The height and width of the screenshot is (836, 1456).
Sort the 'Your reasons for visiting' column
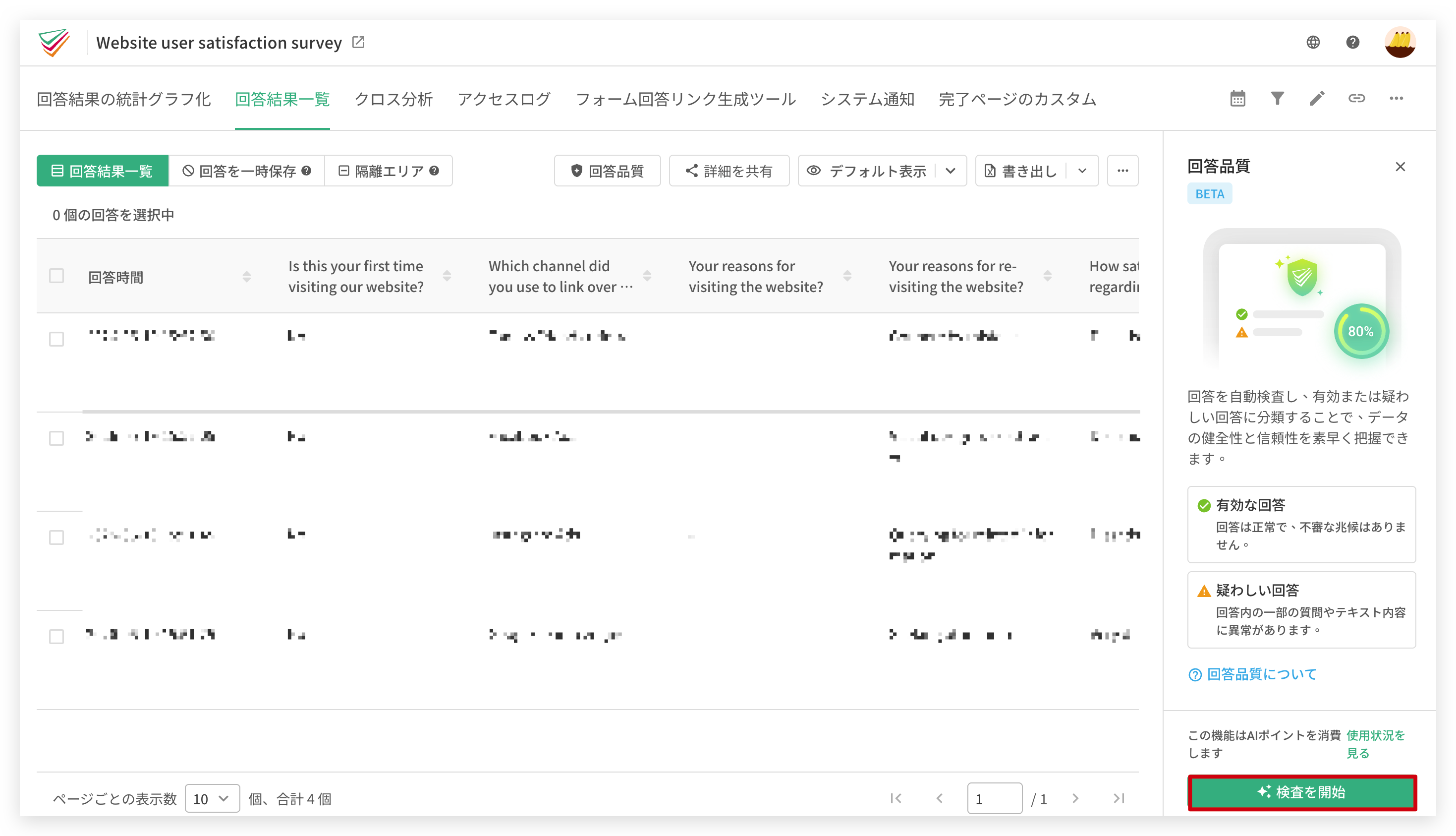coord(847,276)
